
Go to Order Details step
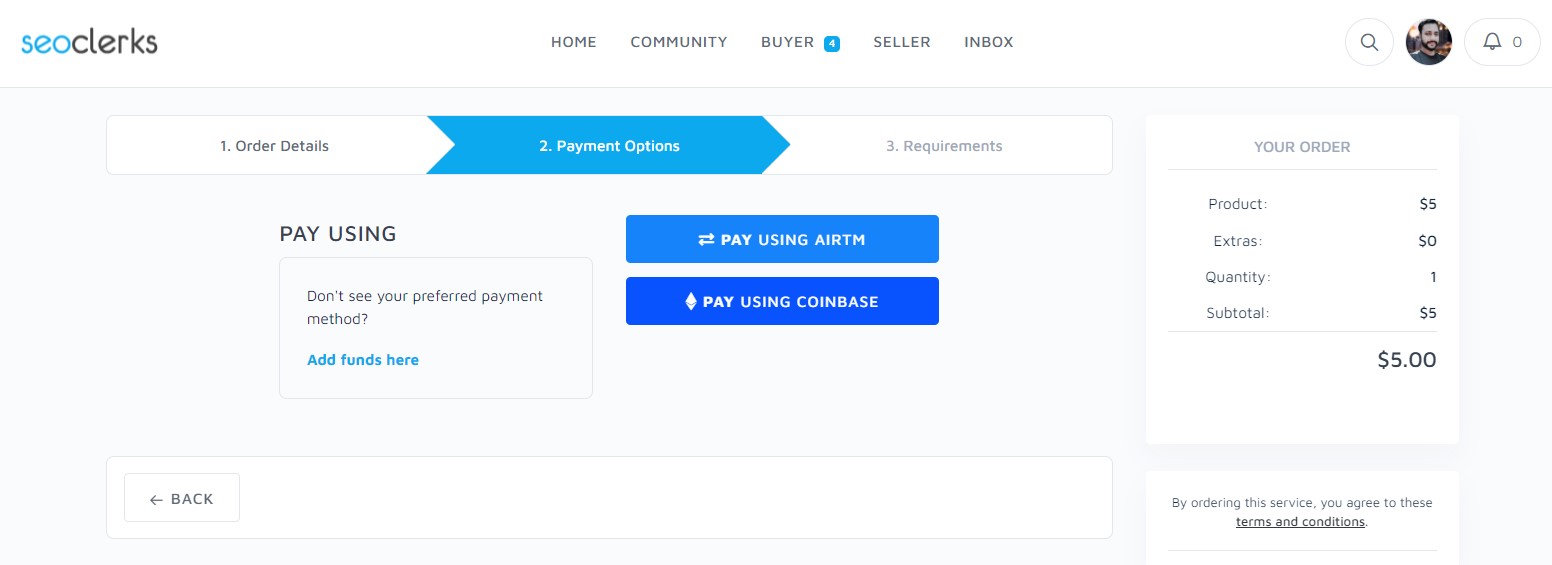[274, 146]
